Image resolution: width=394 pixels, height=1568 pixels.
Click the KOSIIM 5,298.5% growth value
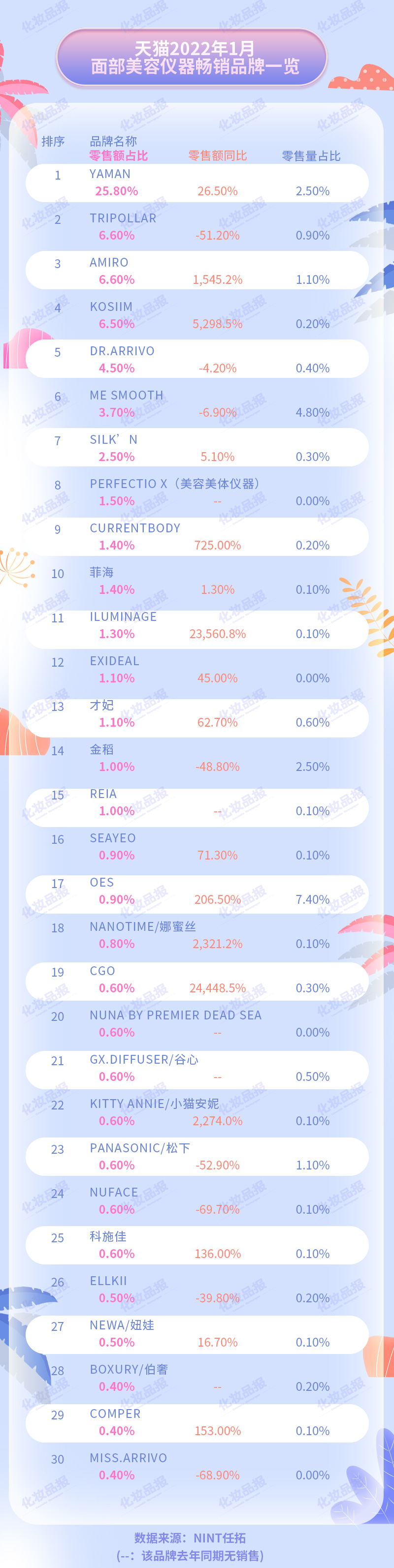click(x=217, y=324)
